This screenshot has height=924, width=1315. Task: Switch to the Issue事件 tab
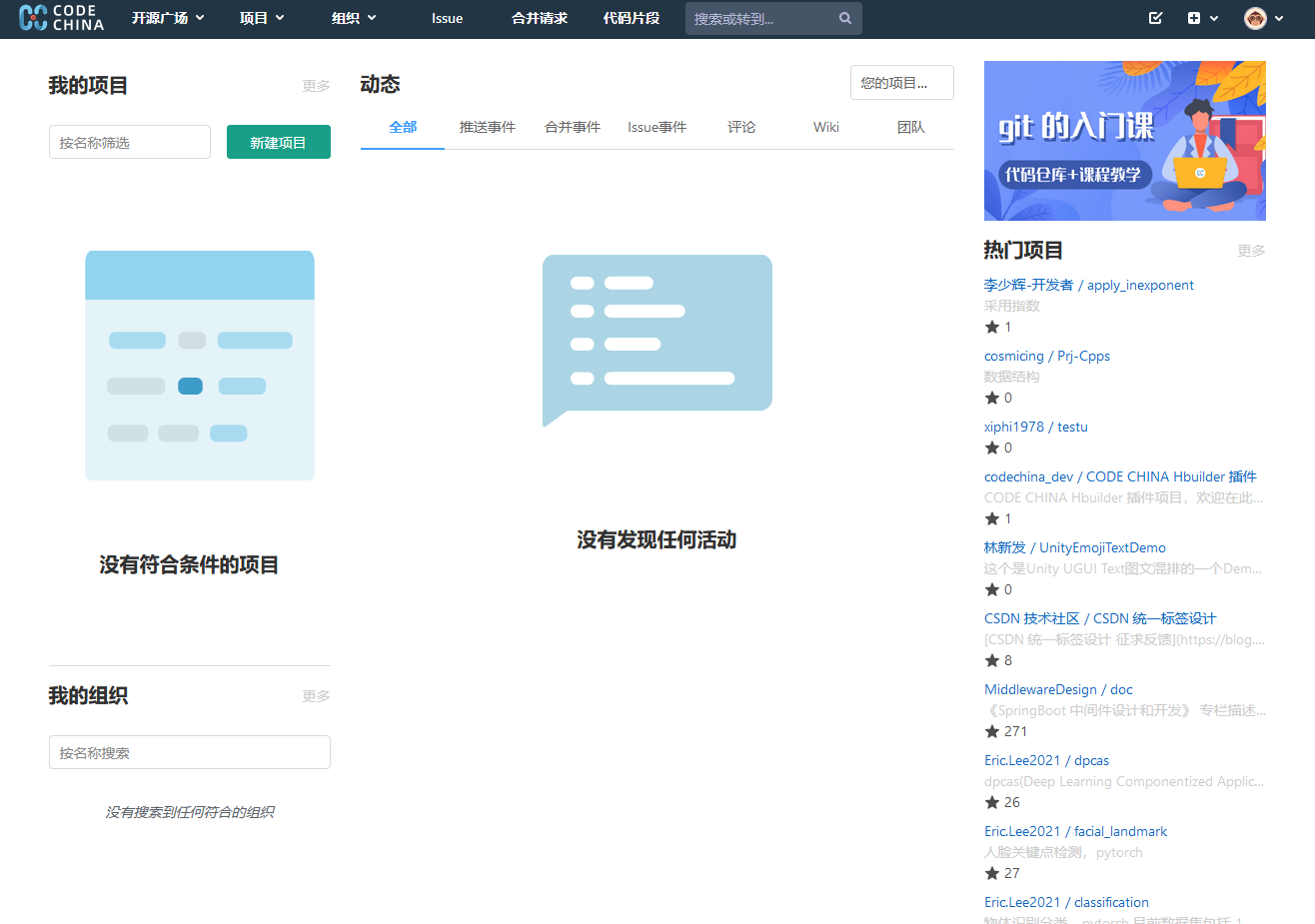pyautogui.click(x=657, y=128)
